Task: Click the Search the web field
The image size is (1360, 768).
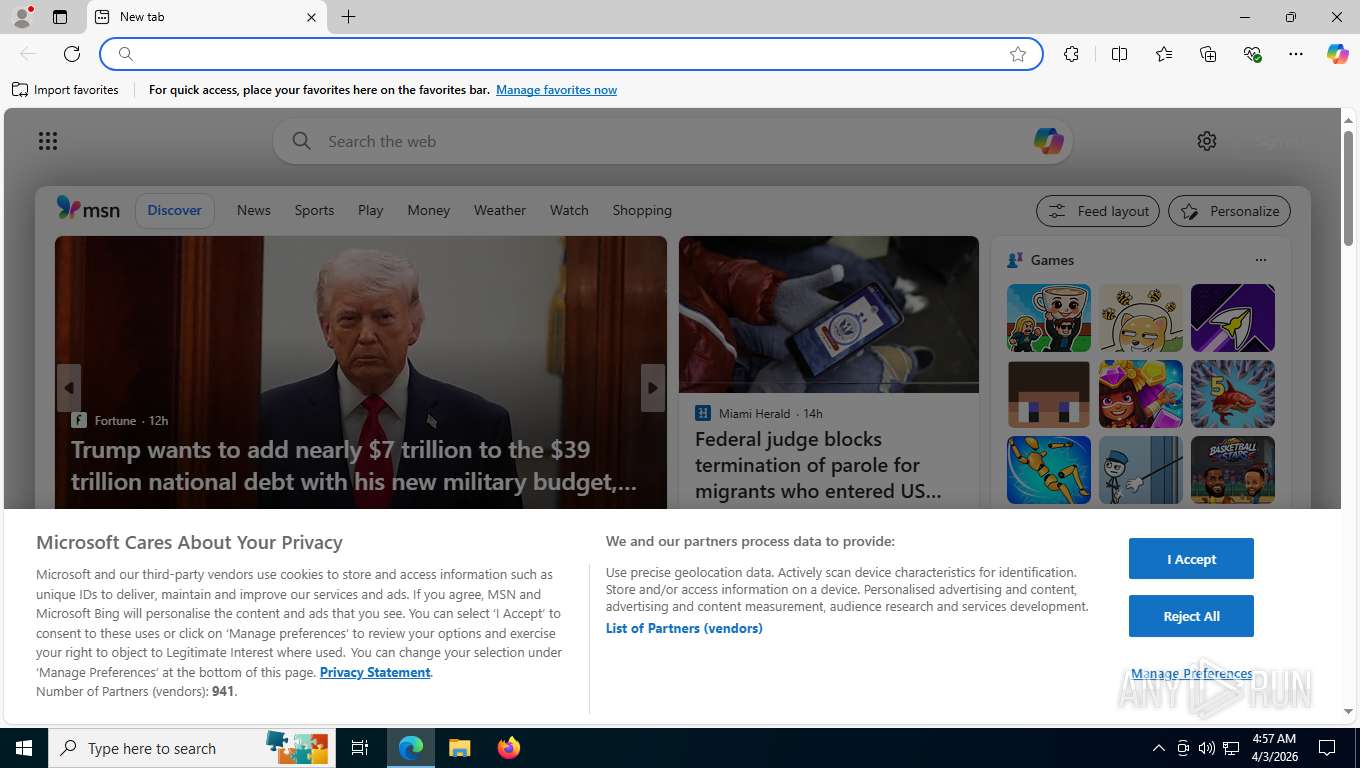Action: click(672, 141)
